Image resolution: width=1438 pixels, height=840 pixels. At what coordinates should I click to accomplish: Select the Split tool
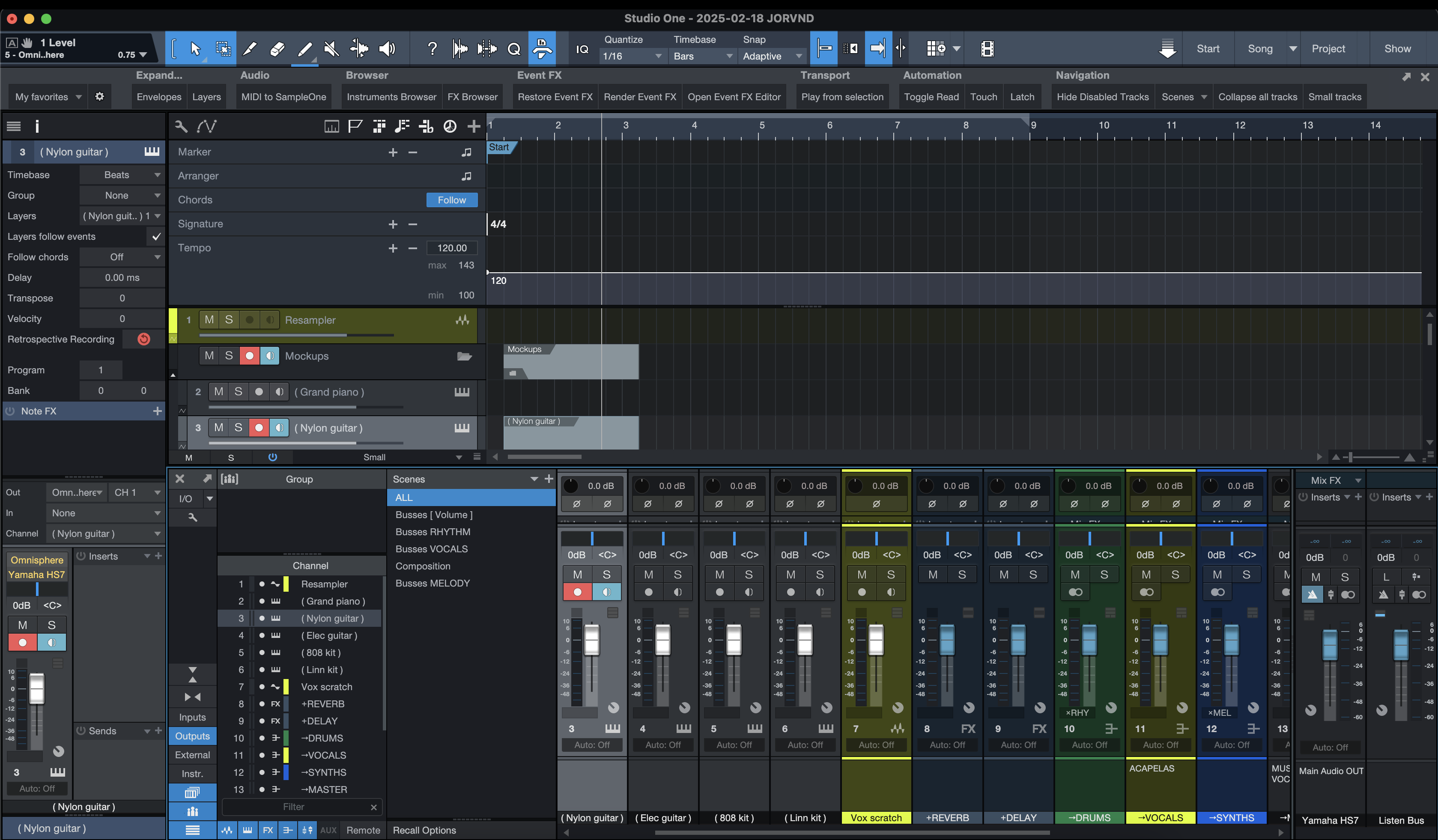[x=250, y=48]
